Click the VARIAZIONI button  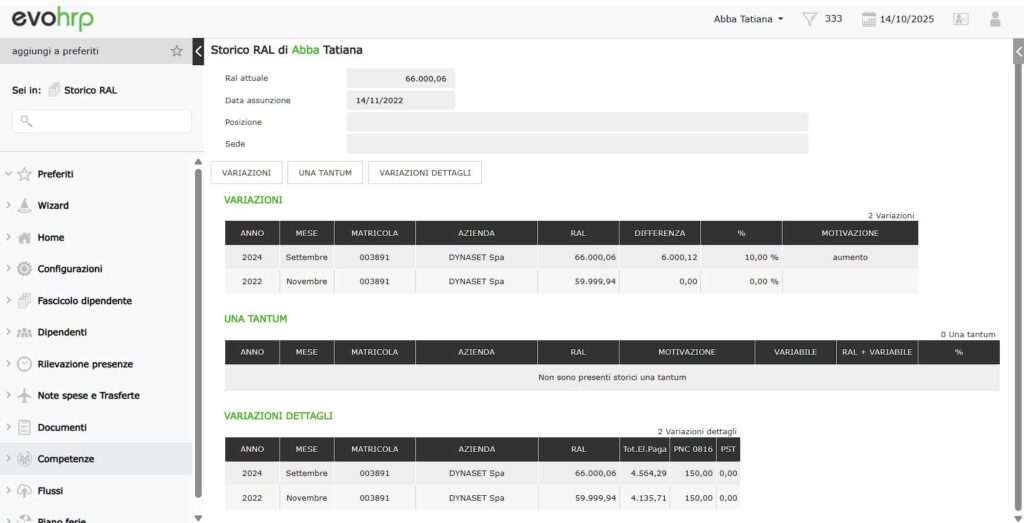click(x=246, y=173)
